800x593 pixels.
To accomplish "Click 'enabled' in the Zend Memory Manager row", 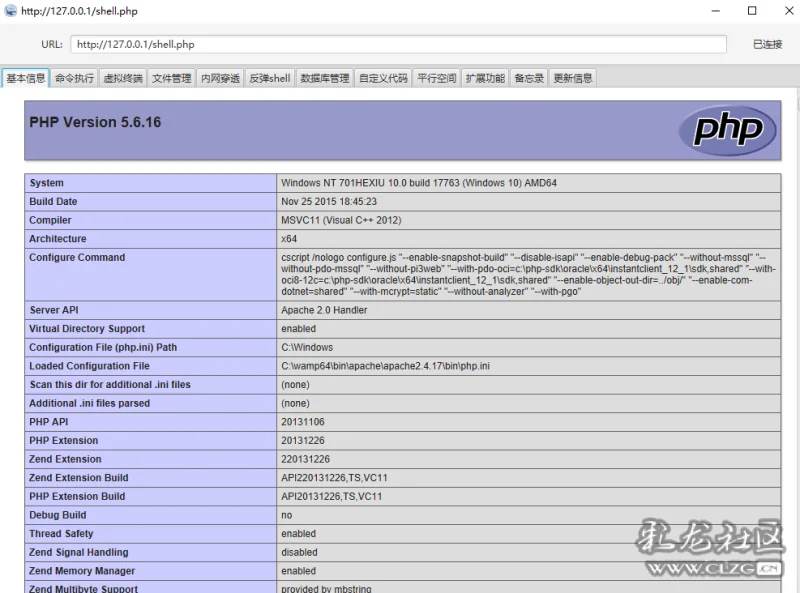I will click(x=298, y=571).
